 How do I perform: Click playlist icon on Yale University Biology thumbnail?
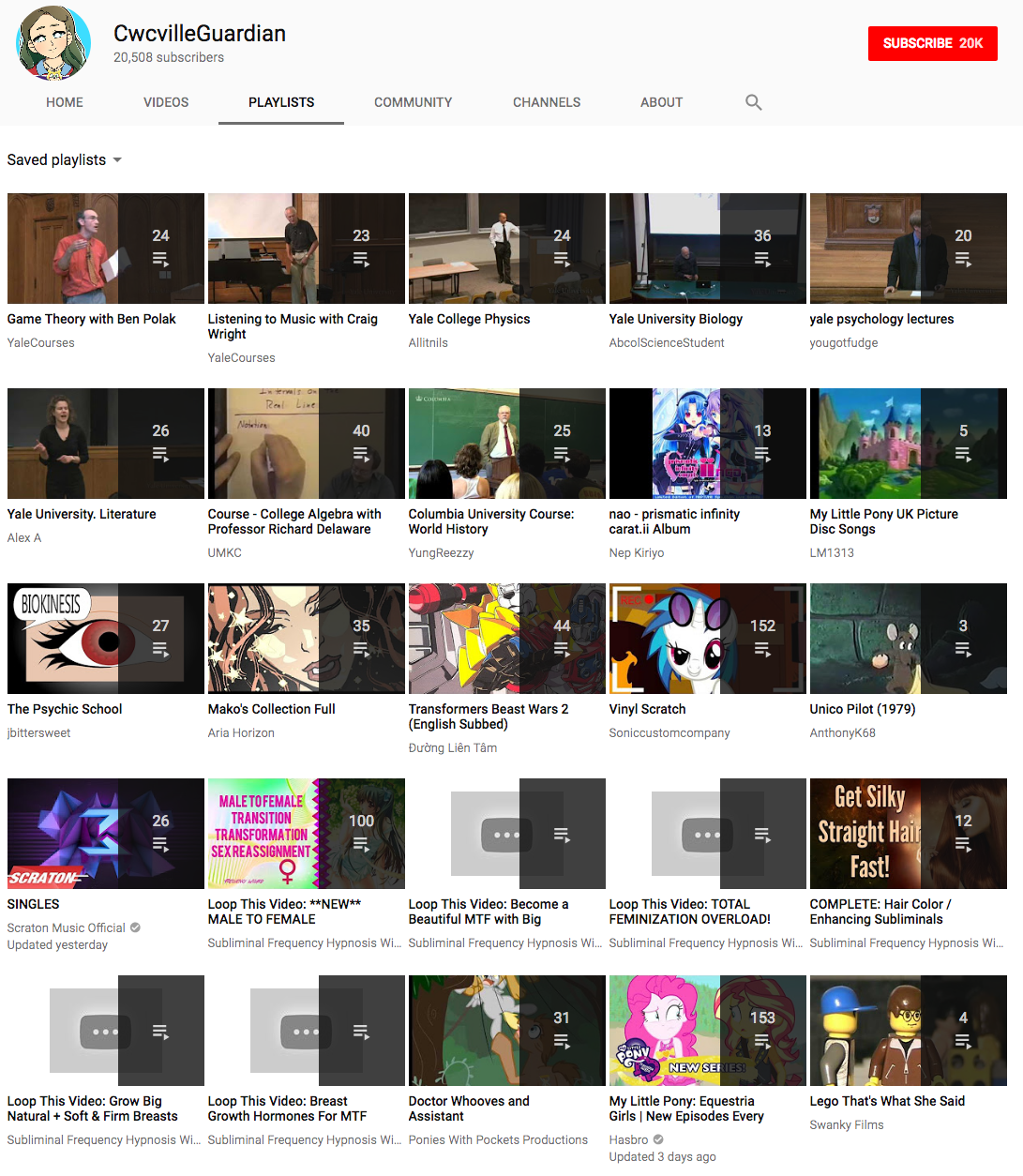point(762,260)
